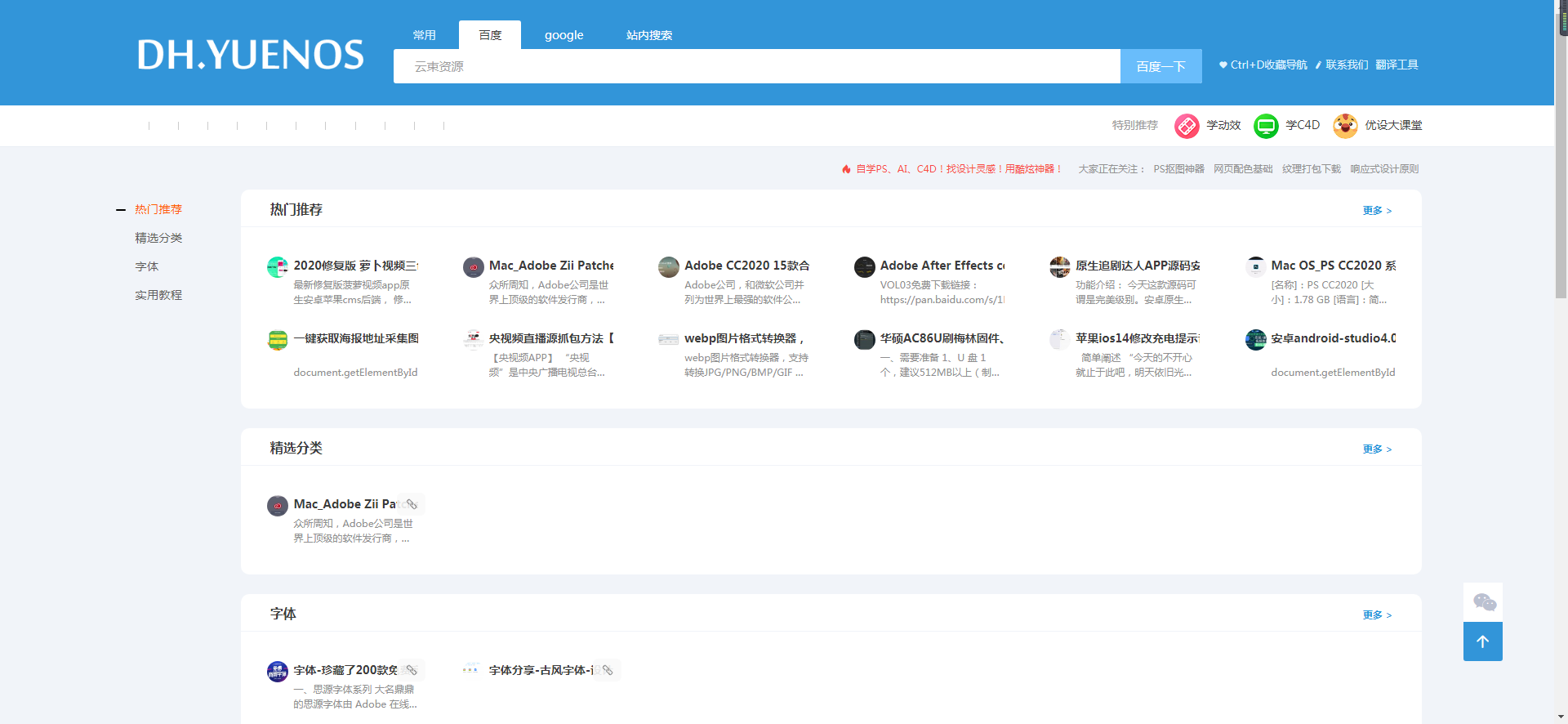Open the 字体分享-古风字体 title

pos(541,671)
